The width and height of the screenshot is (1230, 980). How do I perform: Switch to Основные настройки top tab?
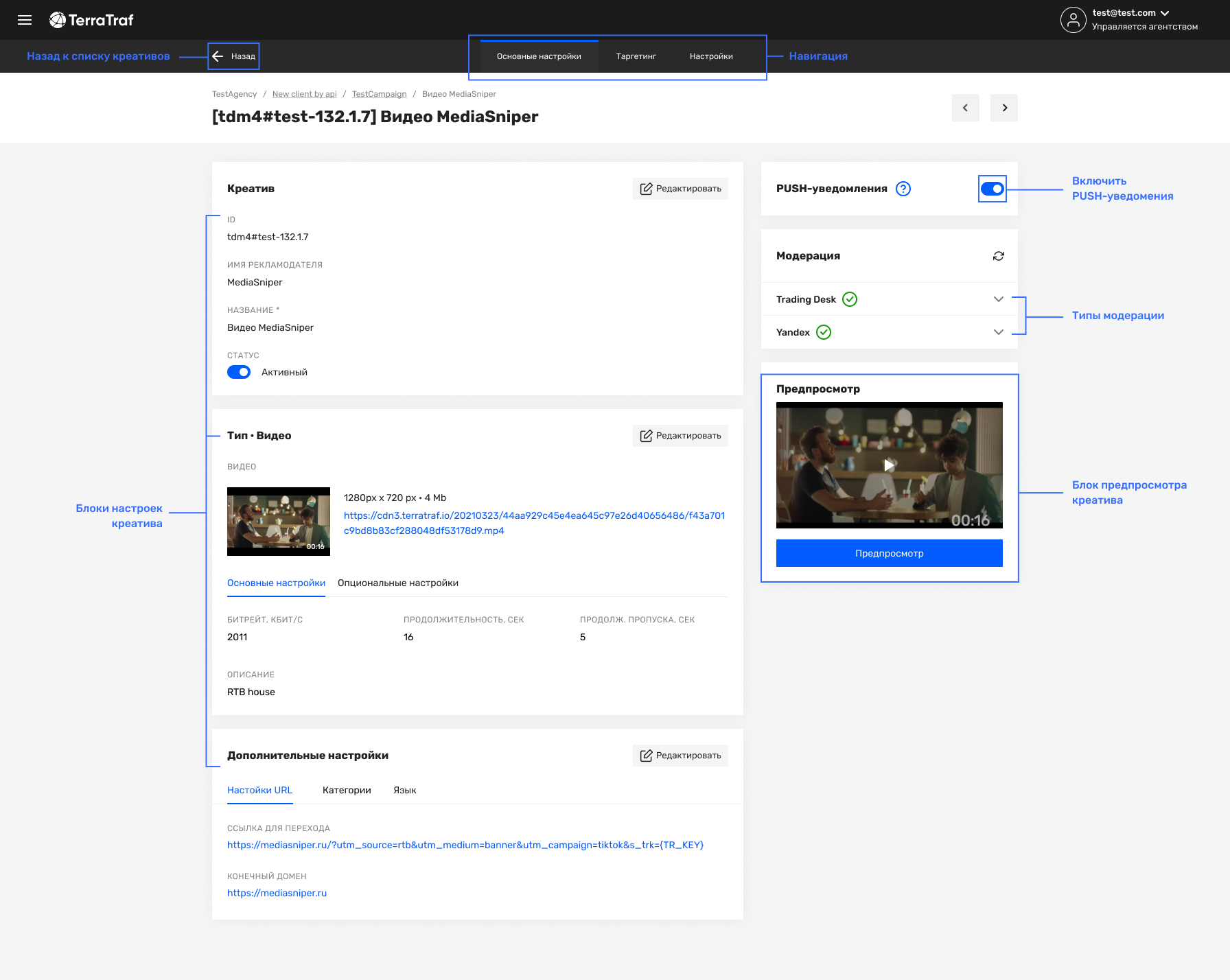pos(539,56)
